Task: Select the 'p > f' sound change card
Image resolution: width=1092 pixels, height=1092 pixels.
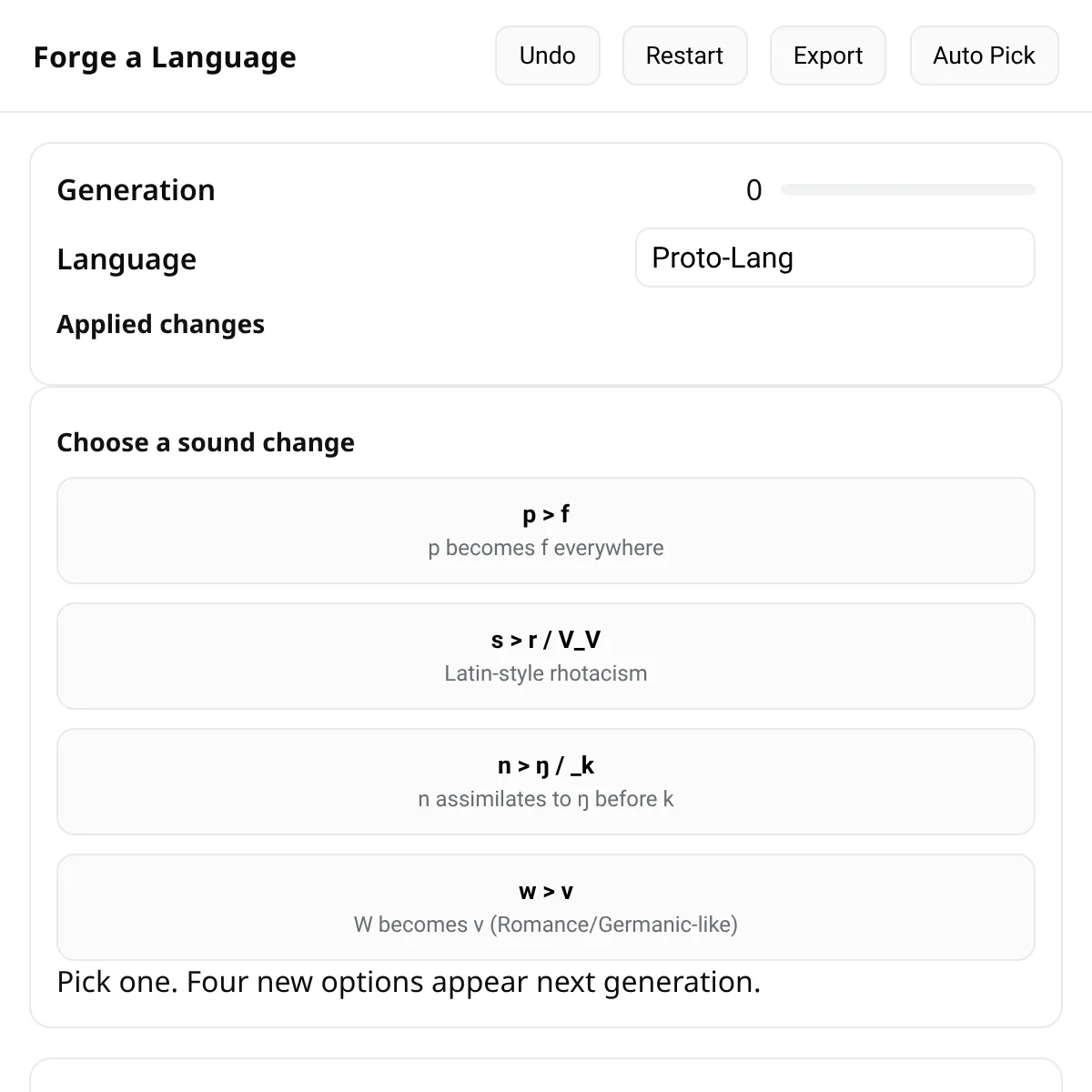Action: pos(546,531)
